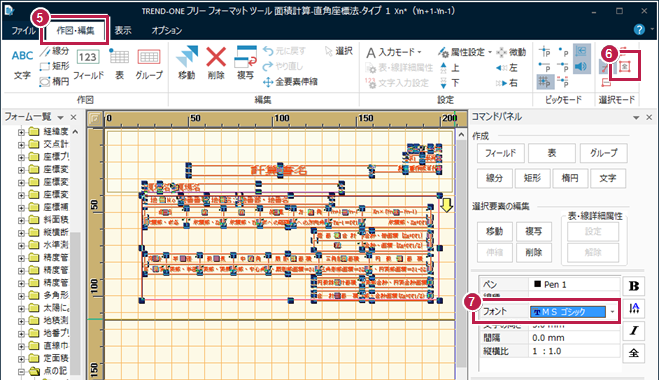Viewport: 659px width, 380px height.
Task: Switch to the 表示 ribbon tab
Action: pyautogui.click(x=123, y=30)
